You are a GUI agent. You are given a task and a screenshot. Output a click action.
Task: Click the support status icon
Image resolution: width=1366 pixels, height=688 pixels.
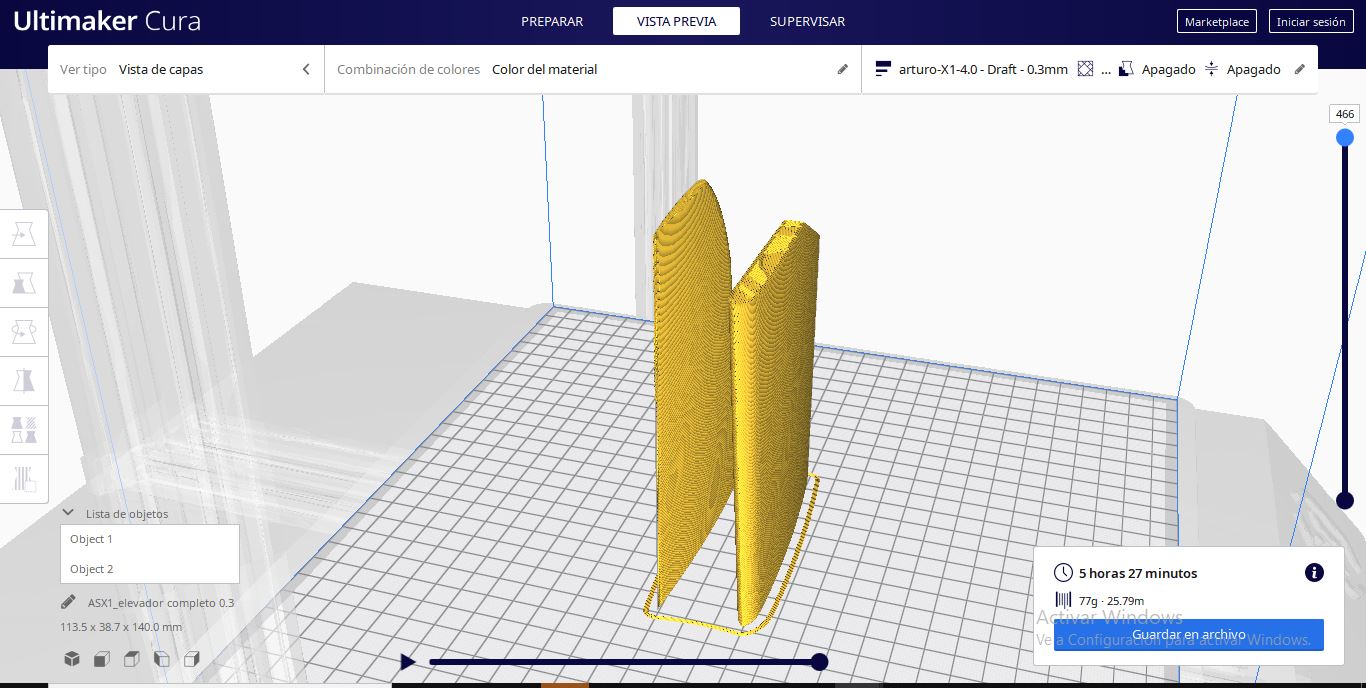point(1126,69)
